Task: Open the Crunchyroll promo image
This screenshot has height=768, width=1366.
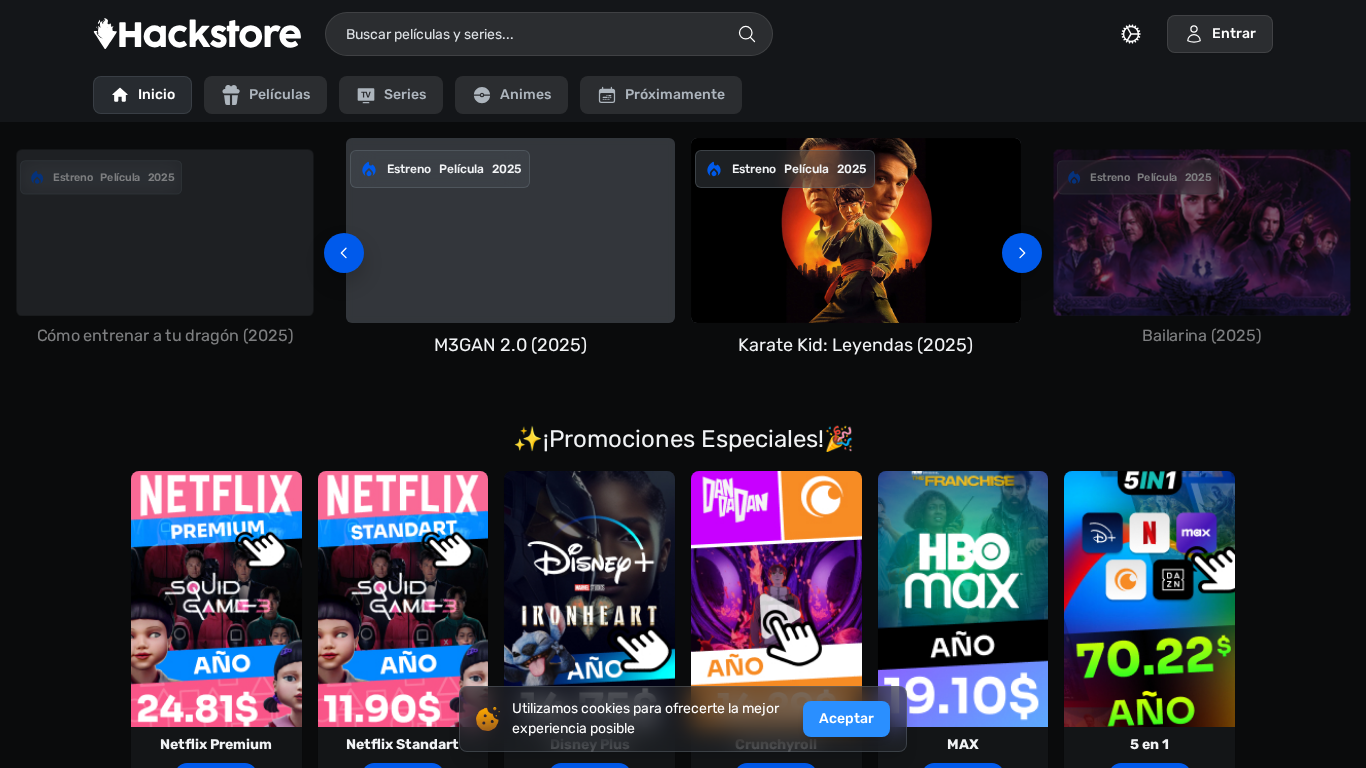Action: point(776,599)
